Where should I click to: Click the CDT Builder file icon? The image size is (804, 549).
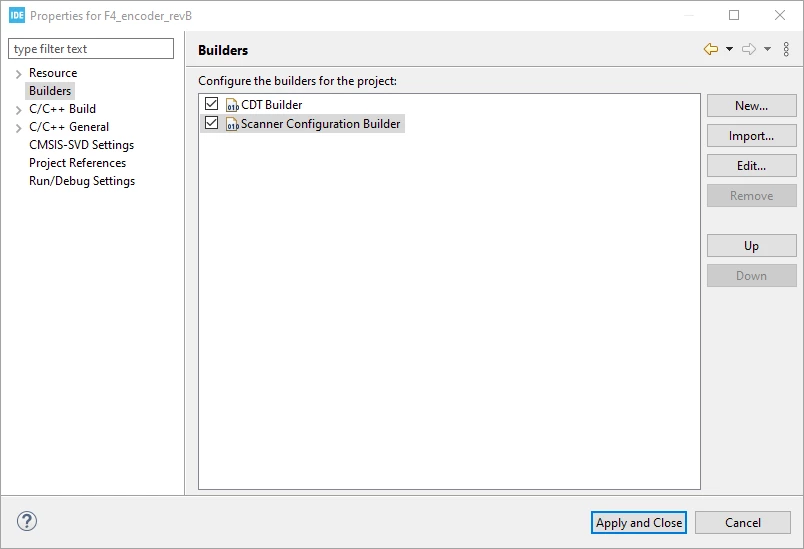232,105
